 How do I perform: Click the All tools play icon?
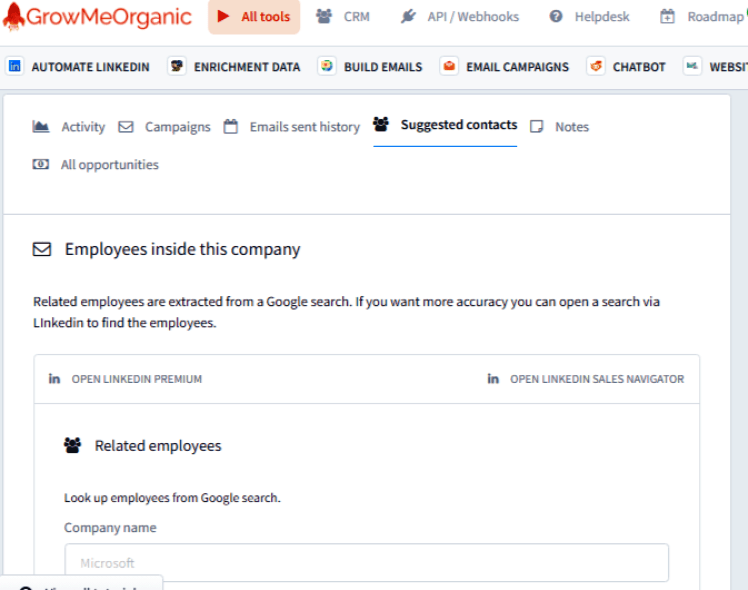[x=223, y=16]
